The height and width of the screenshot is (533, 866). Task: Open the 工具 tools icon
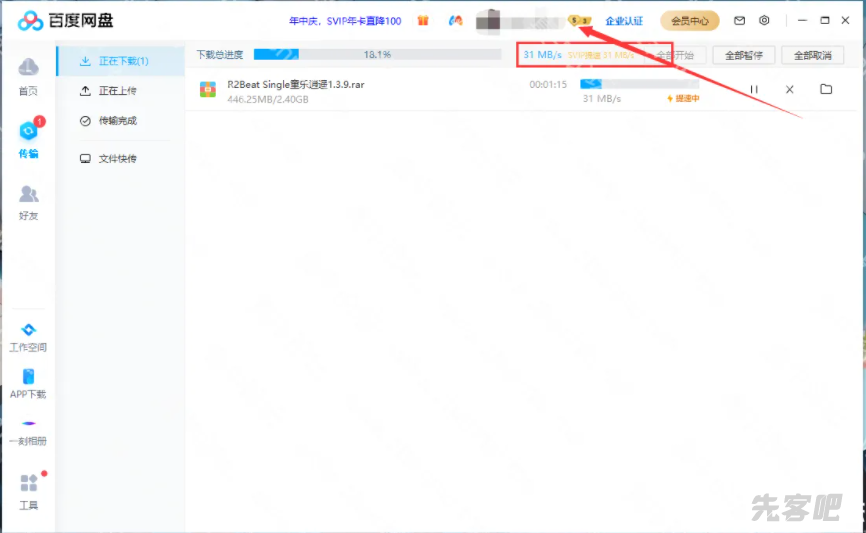(28, 484)
